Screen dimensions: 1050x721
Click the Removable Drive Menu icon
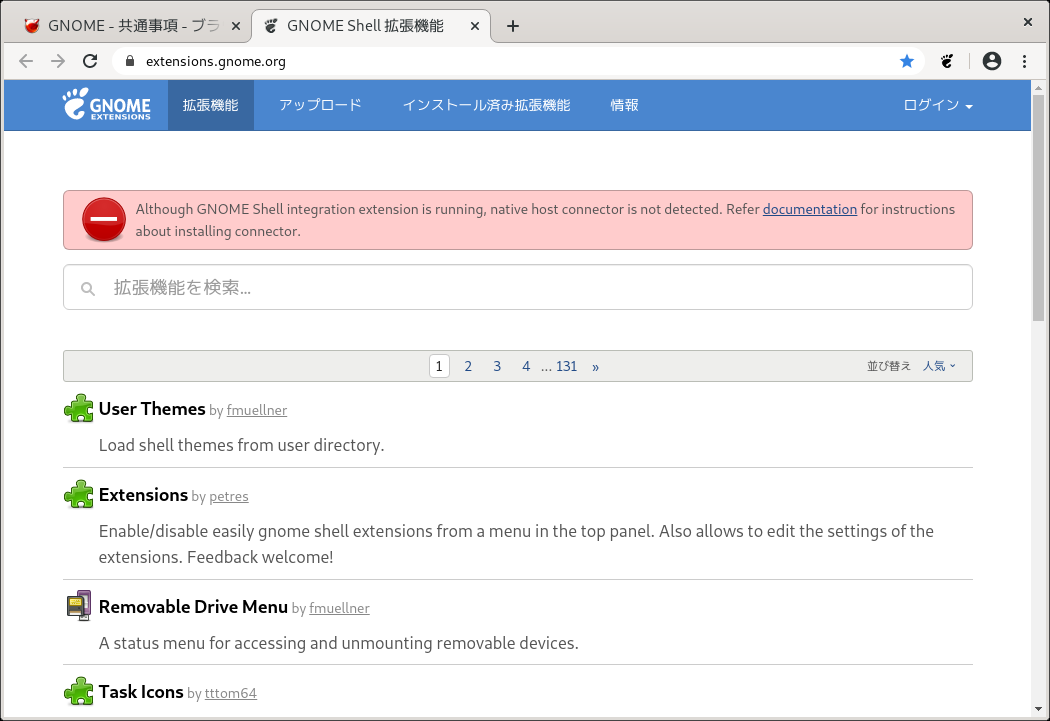point(79,606)
